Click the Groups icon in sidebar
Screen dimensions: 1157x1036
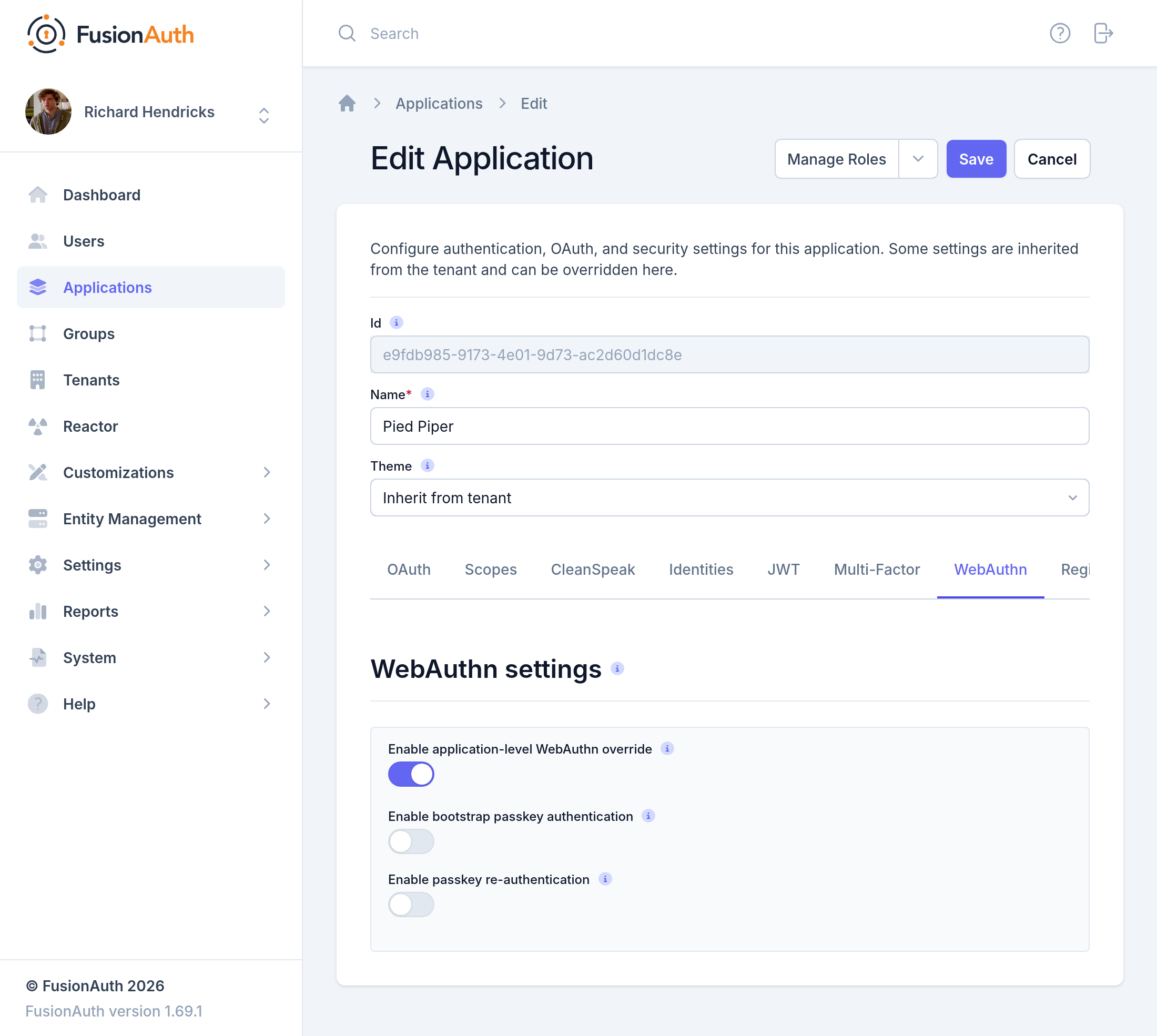37,333
